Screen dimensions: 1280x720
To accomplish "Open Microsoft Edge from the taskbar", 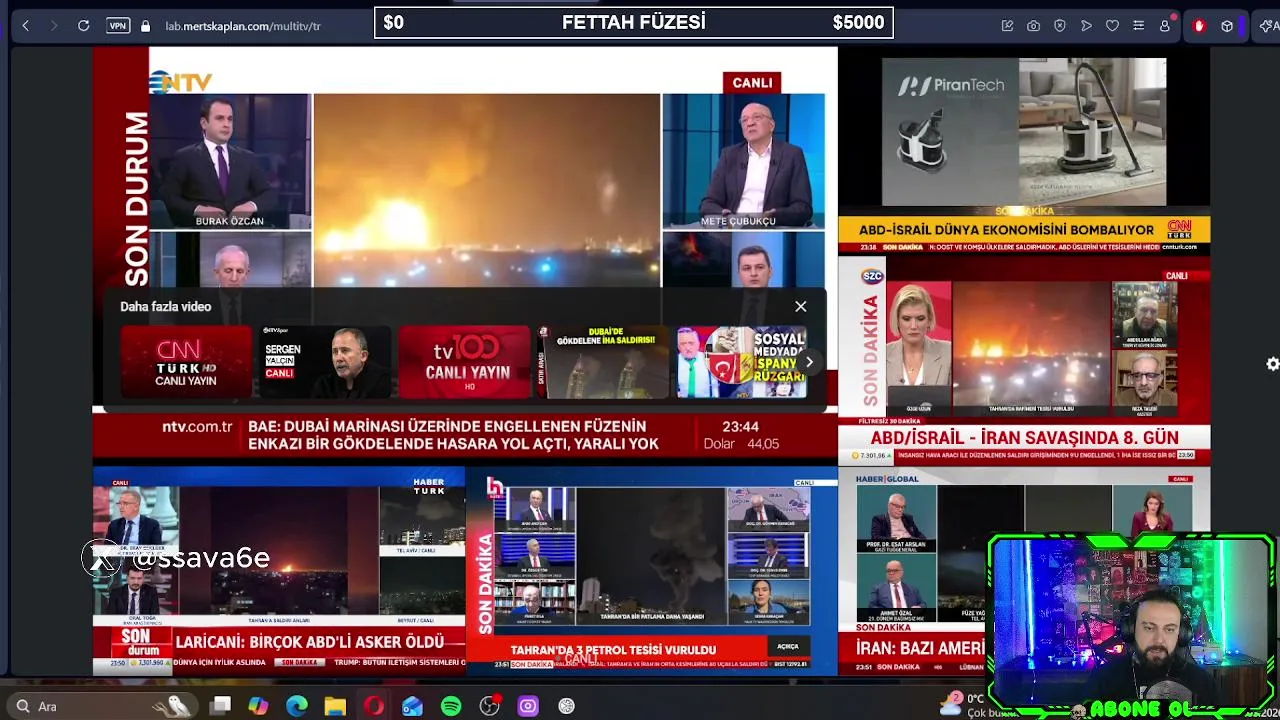I will click(297, 706).
